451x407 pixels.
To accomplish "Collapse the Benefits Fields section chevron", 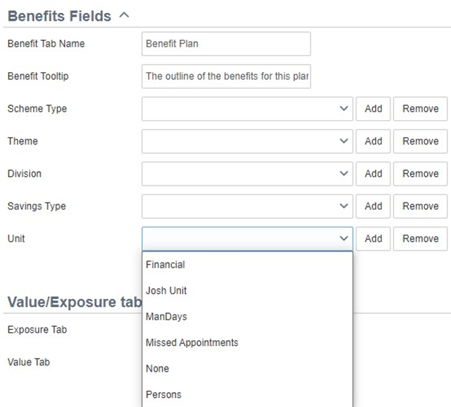I will (124, 15).
